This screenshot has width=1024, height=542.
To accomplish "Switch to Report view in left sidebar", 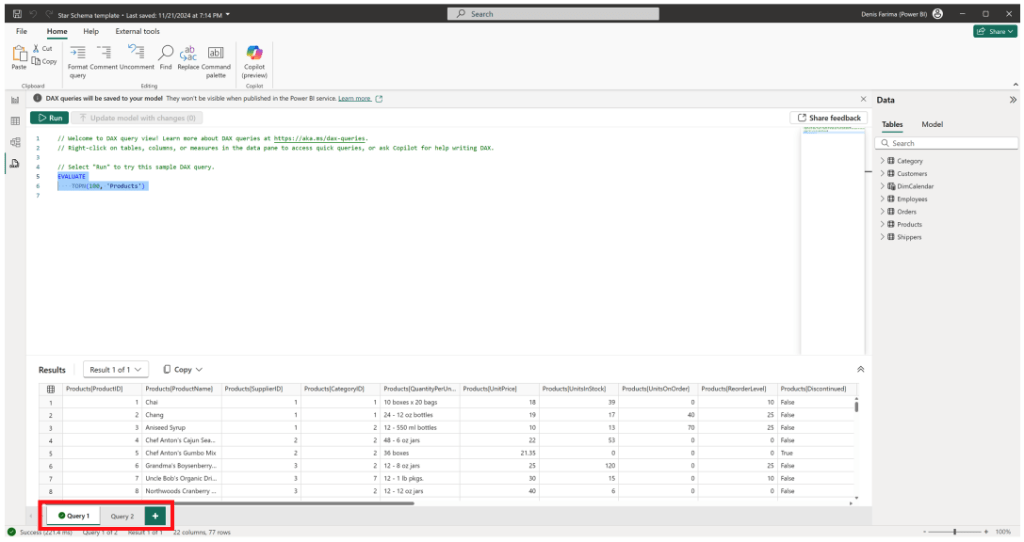I will (x=15, y=100).
